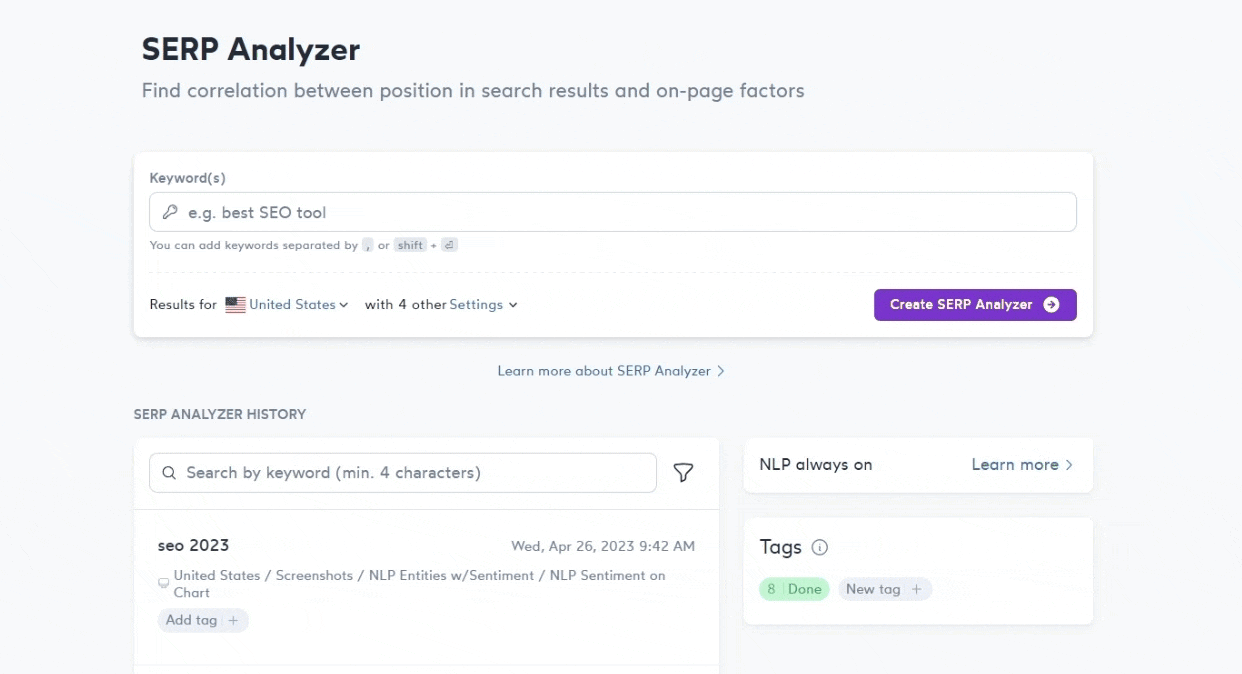Focus the Keyword(s) input field
Viewport: 1242px width, 674px height.
pos(620,212)
